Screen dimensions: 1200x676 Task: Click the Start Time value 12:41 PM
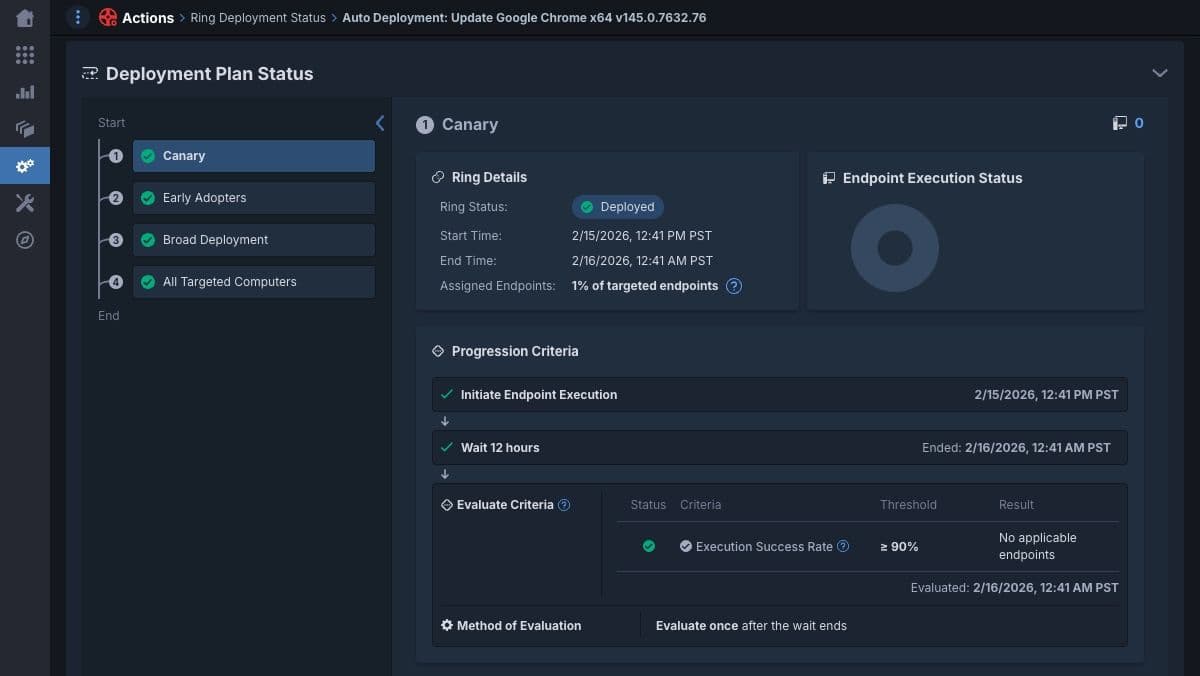pos(642,236)
